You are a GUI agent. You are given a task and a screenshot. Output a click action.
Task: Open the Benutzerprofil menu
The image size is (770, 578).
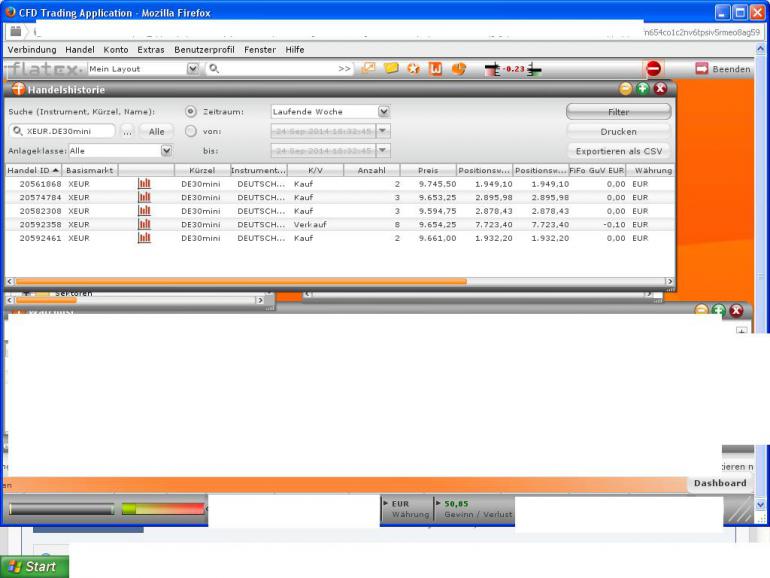[204, 50]
